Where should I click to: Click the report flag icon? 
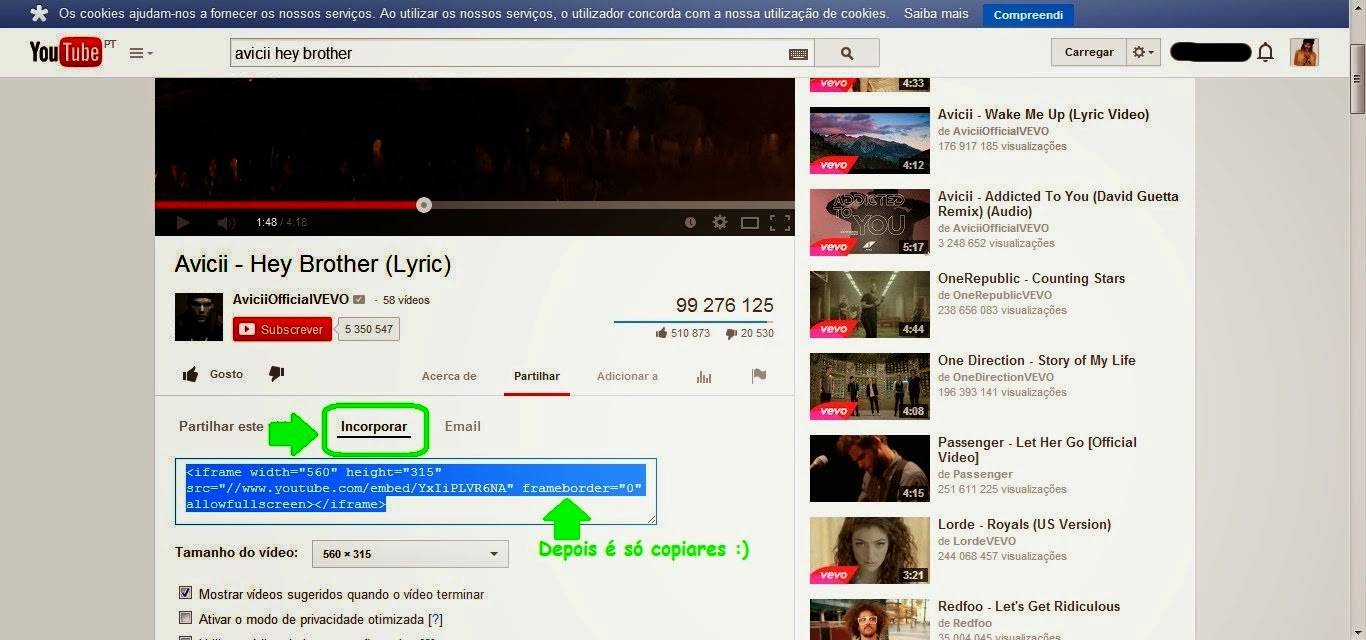(x=759, y=376)
